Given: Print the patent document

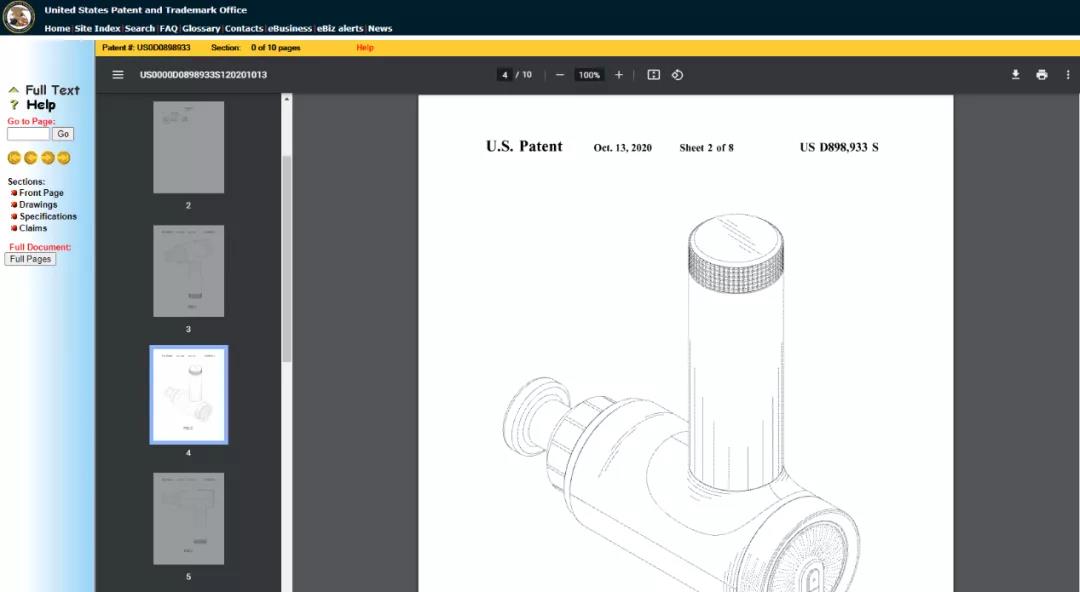Looking at the screenshot, I should coord(1041,74).
